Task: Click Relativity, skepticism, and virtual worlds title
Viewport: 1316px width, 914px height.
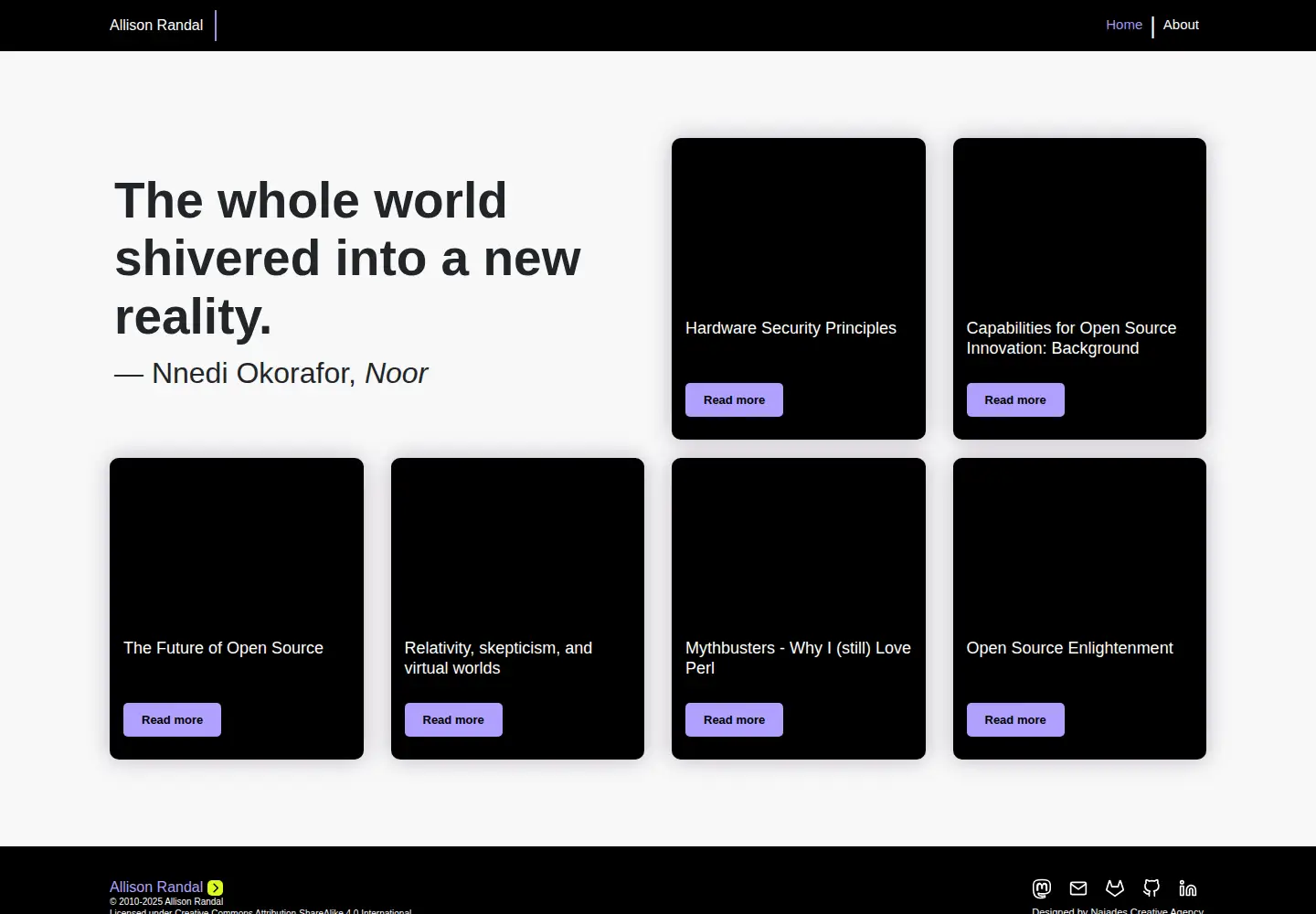Action: [498, 658]
